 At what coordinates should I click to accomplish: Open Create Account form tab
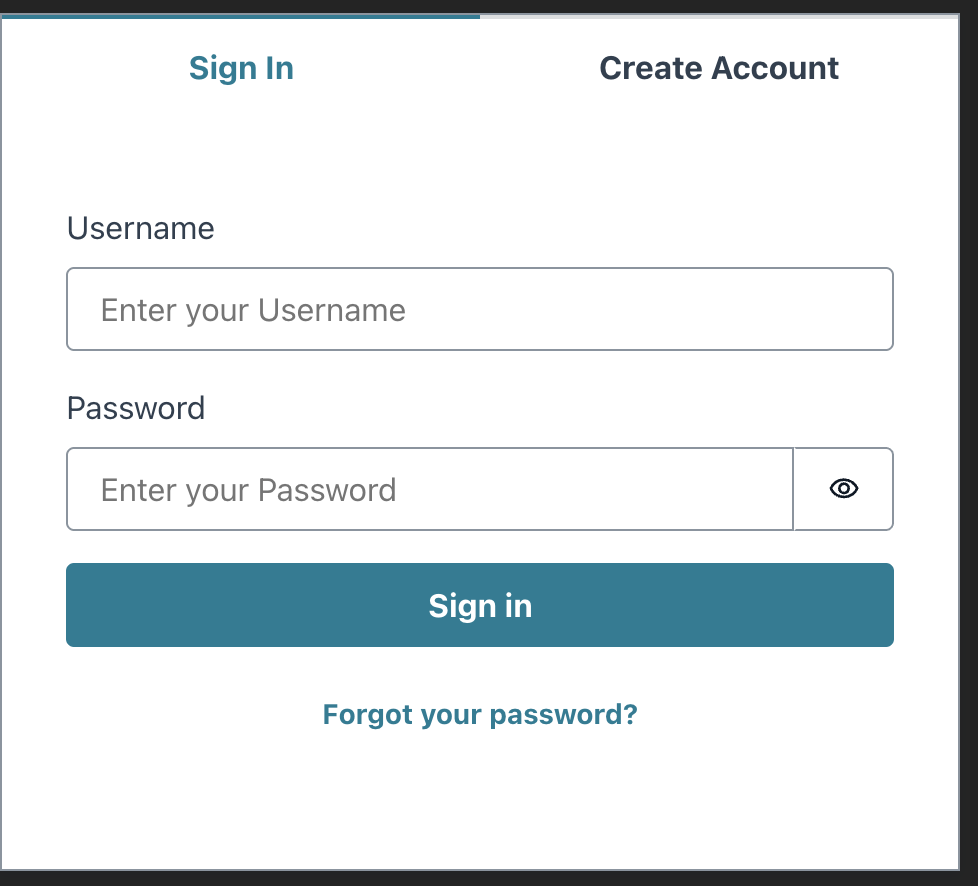pyautogui.click(x=719, y=68)
